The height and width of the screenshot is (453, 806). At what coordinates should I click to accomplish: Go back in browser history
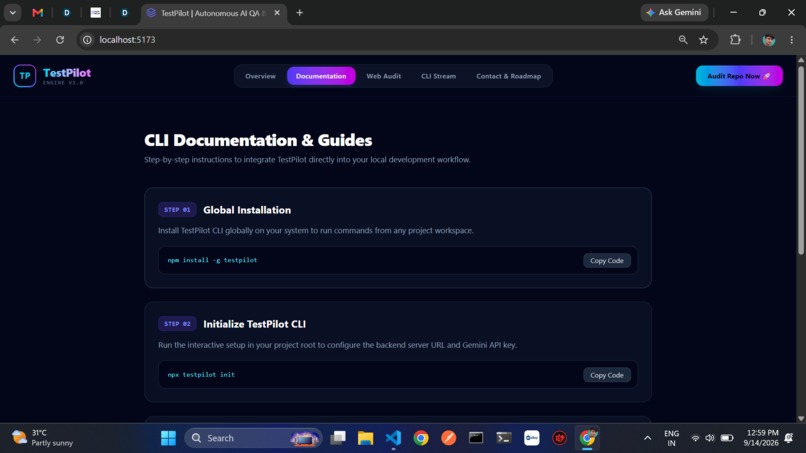click(14, 40)
